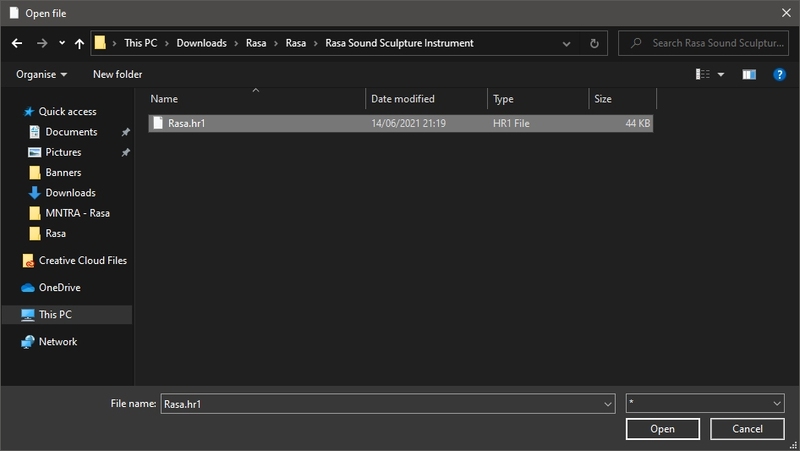Click the Up one level arrow
Image resolution: width=800 pixels, height=451 pixels.
tap(79, 43)
